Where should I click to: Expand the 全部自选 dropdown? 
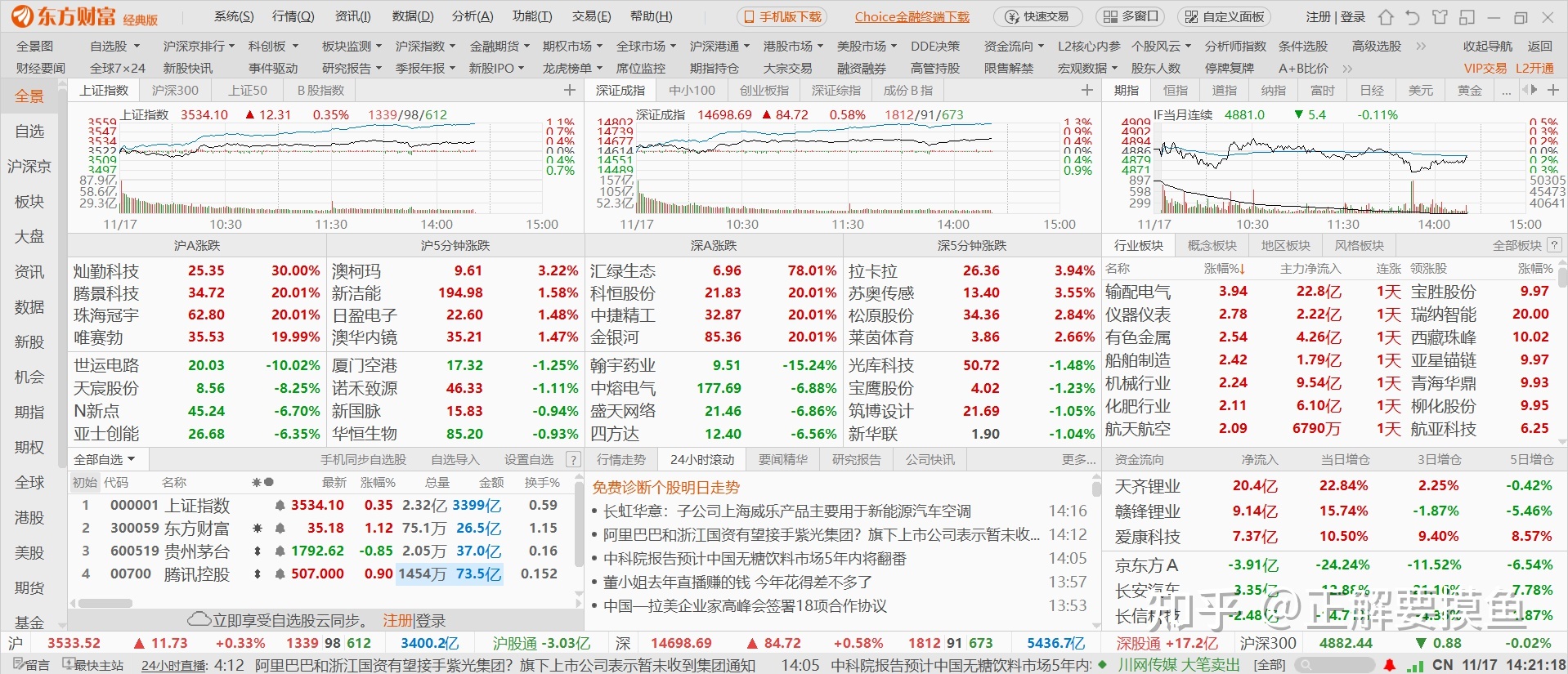[105, 460]
